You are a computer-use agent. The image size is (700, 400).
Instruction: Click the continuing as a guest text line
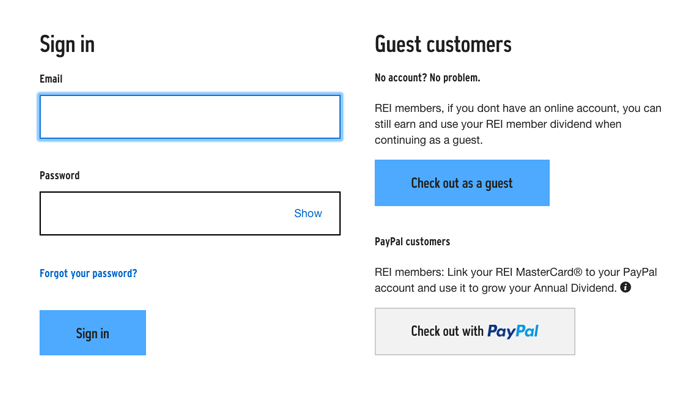click(429, 140)
